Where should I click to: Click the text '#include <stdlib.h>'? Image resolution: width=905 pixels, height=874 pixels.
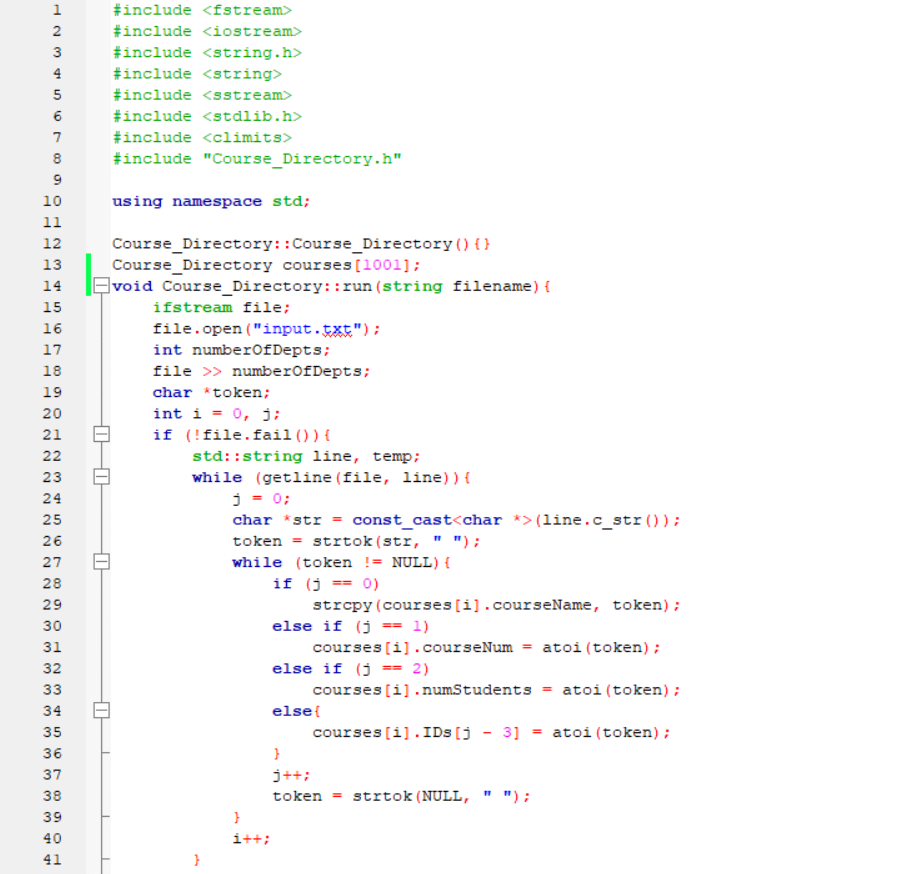pyautogui.click(x=207, y=116)
